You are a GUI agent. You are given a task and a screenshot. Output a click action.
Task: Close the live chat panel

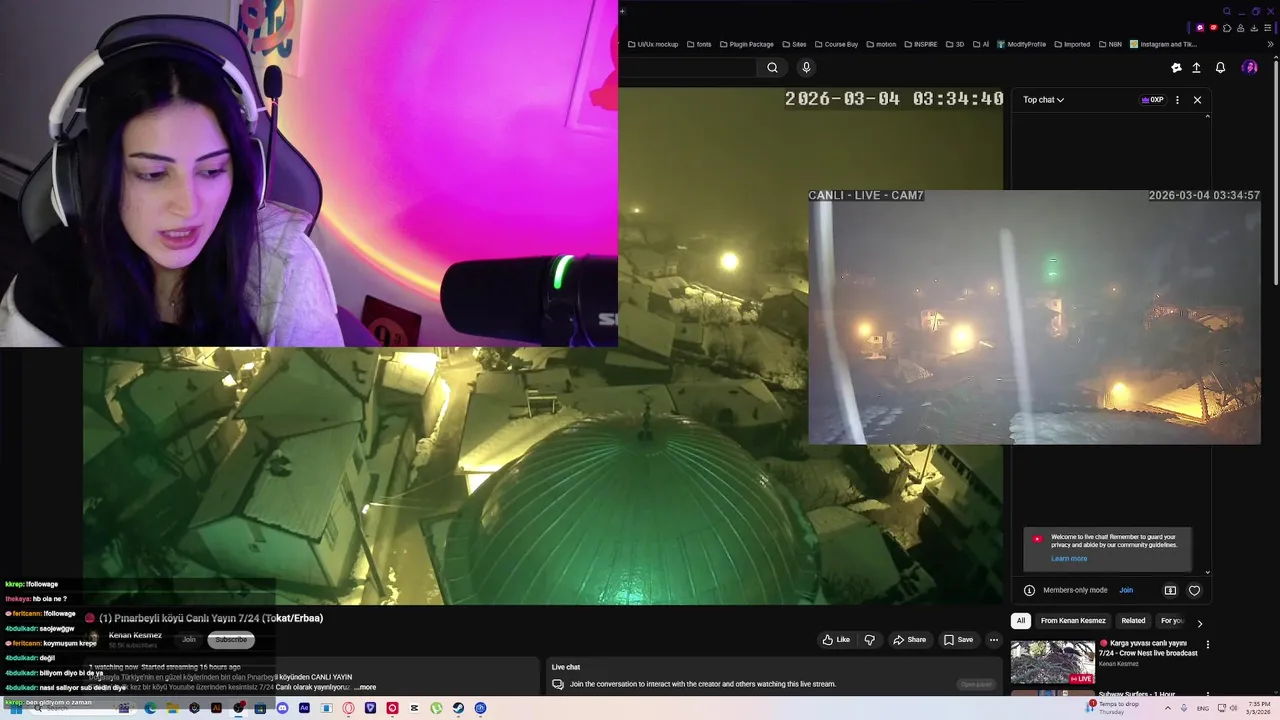click(x=1197, y=100)
